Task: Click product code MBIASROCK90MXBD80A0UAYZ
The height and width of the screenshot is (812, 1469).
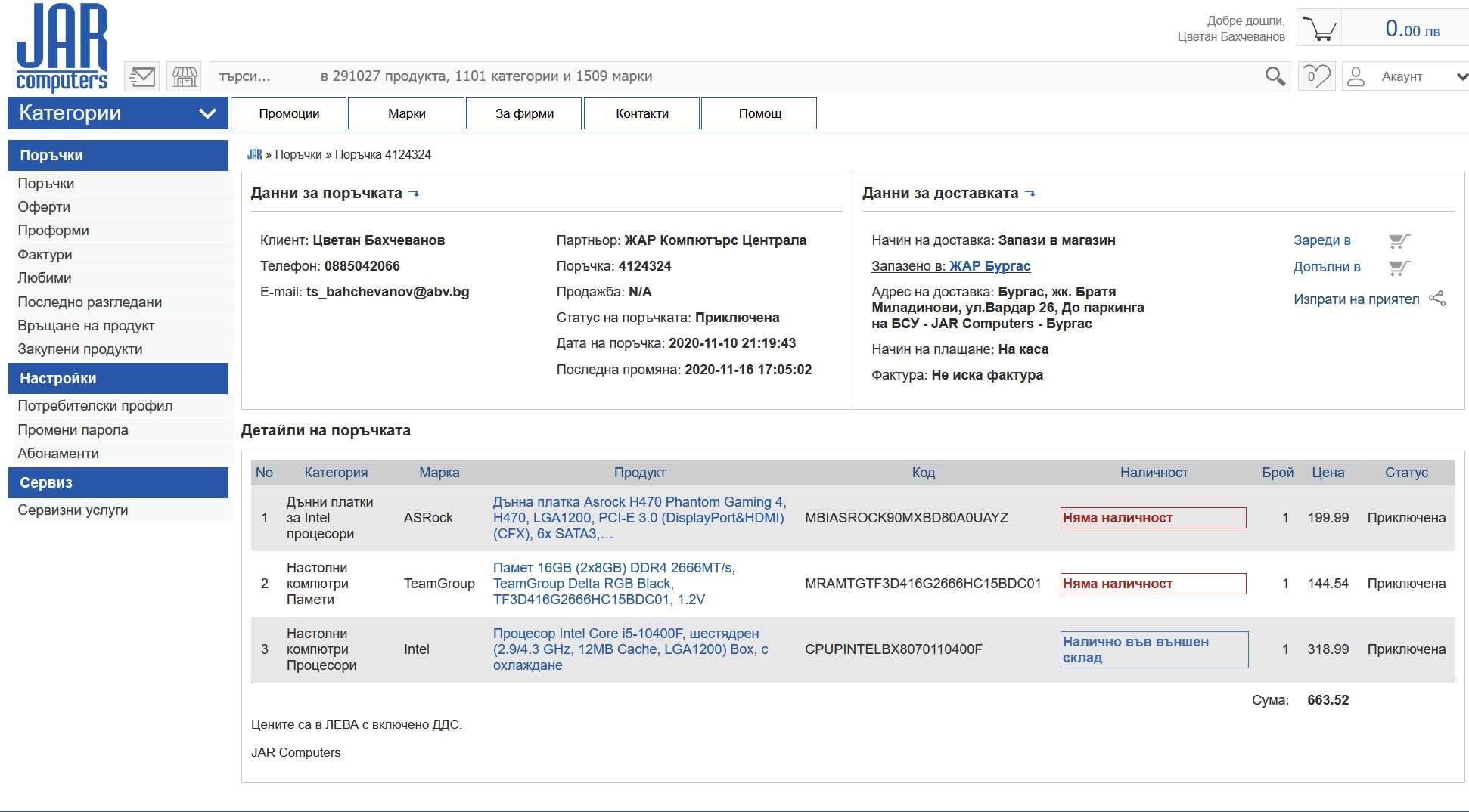Action: [906, 518]
